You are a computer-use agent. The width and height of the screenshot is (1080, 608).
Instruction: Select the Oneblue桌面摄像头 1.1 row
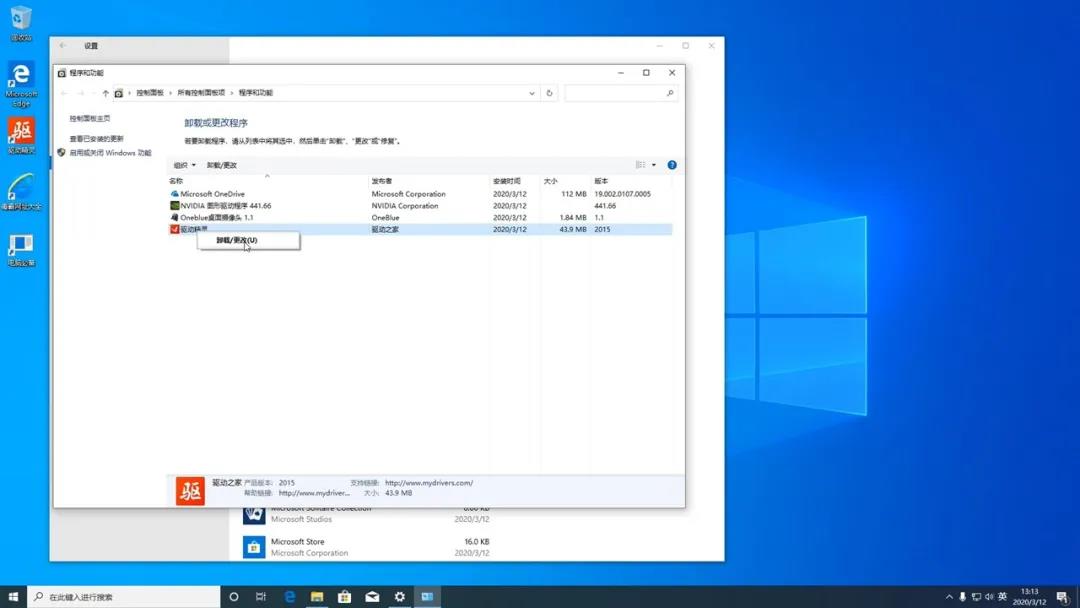420,218
